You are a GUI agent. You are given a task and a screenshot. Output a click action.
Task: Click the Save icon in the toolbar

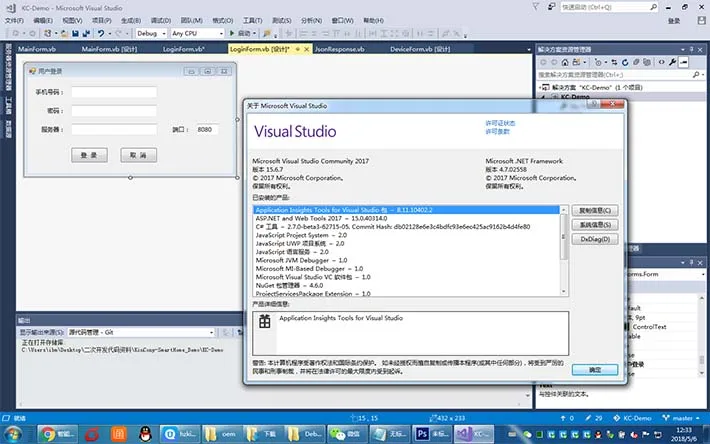tap(75, 33)
